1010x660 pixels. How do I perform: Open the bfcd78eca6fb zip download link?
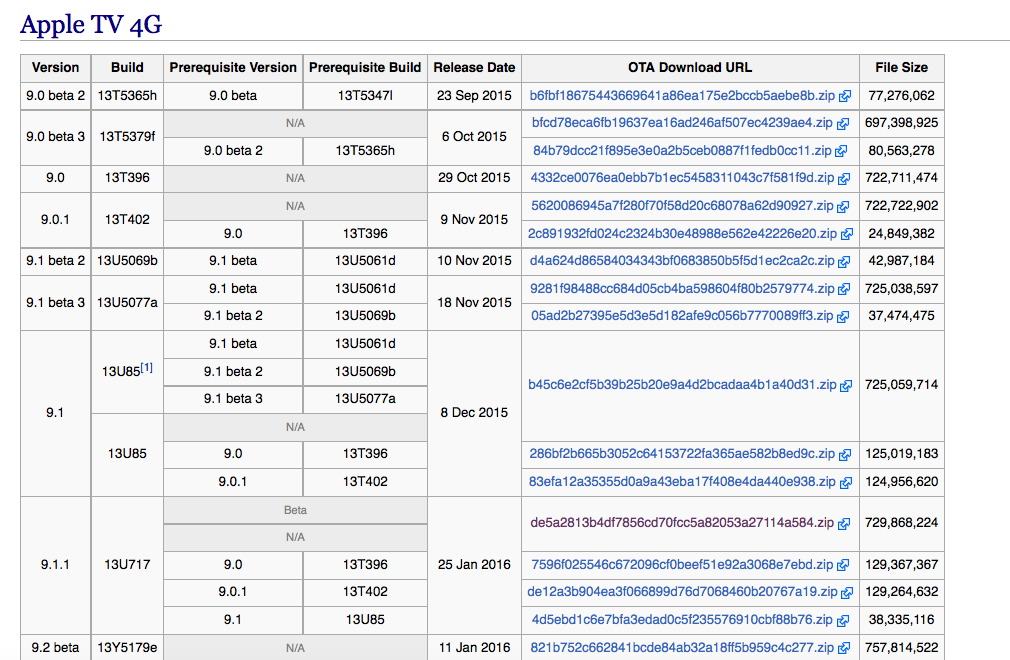[682, 122]
